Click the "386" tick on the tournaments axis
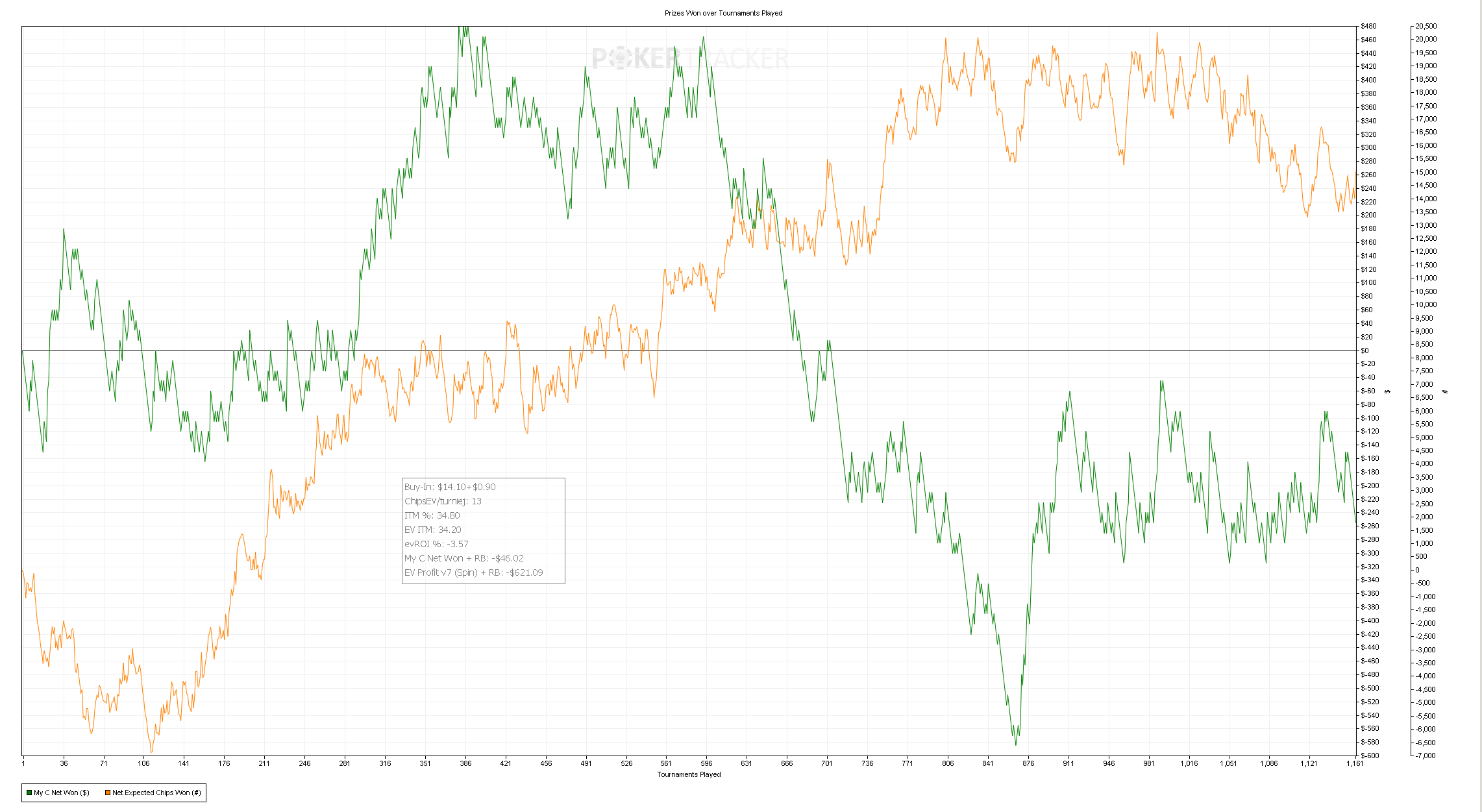 pos(465,763)
